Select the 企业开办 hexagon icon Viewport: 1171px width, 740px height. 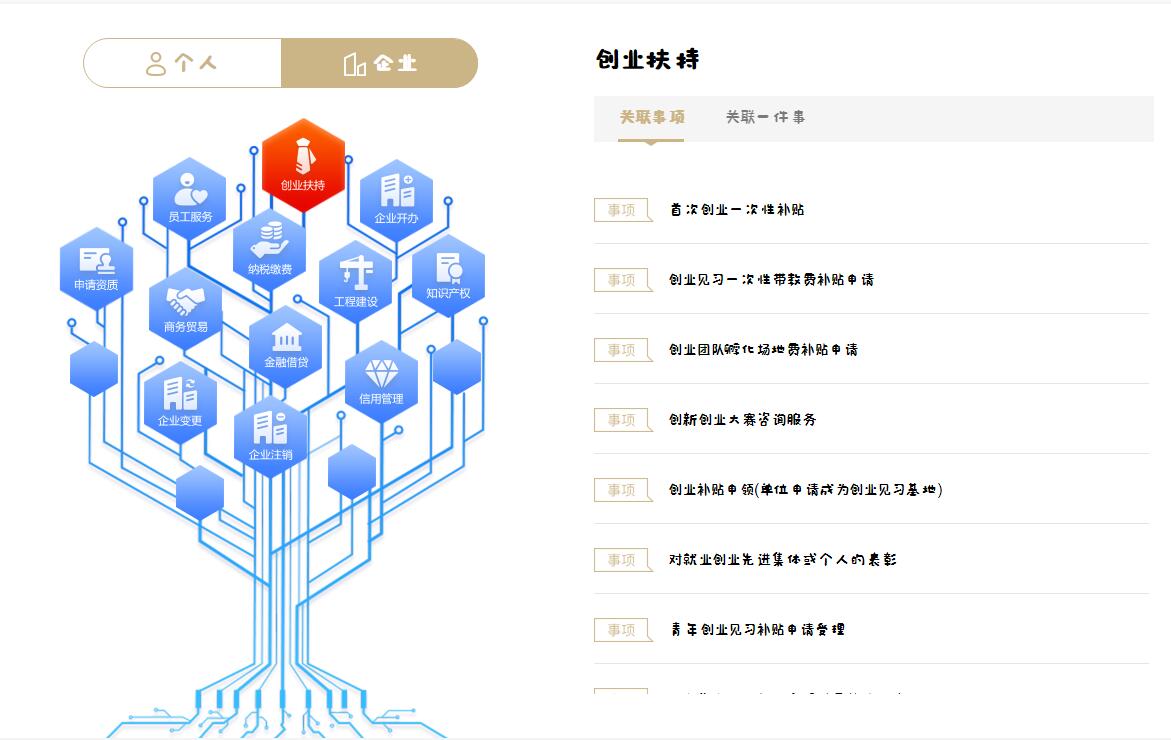coord(396,198)
